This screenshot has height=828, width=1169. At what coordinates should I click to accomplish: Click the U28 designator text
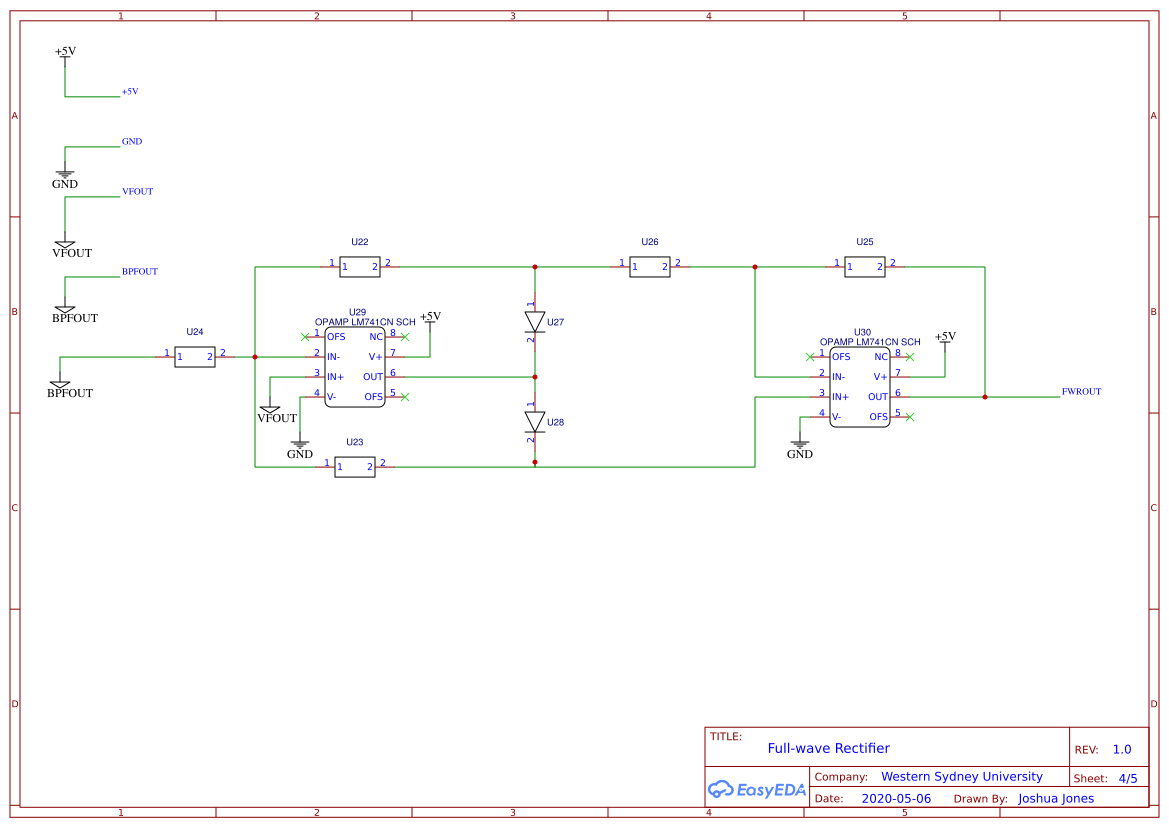(555, 423)
